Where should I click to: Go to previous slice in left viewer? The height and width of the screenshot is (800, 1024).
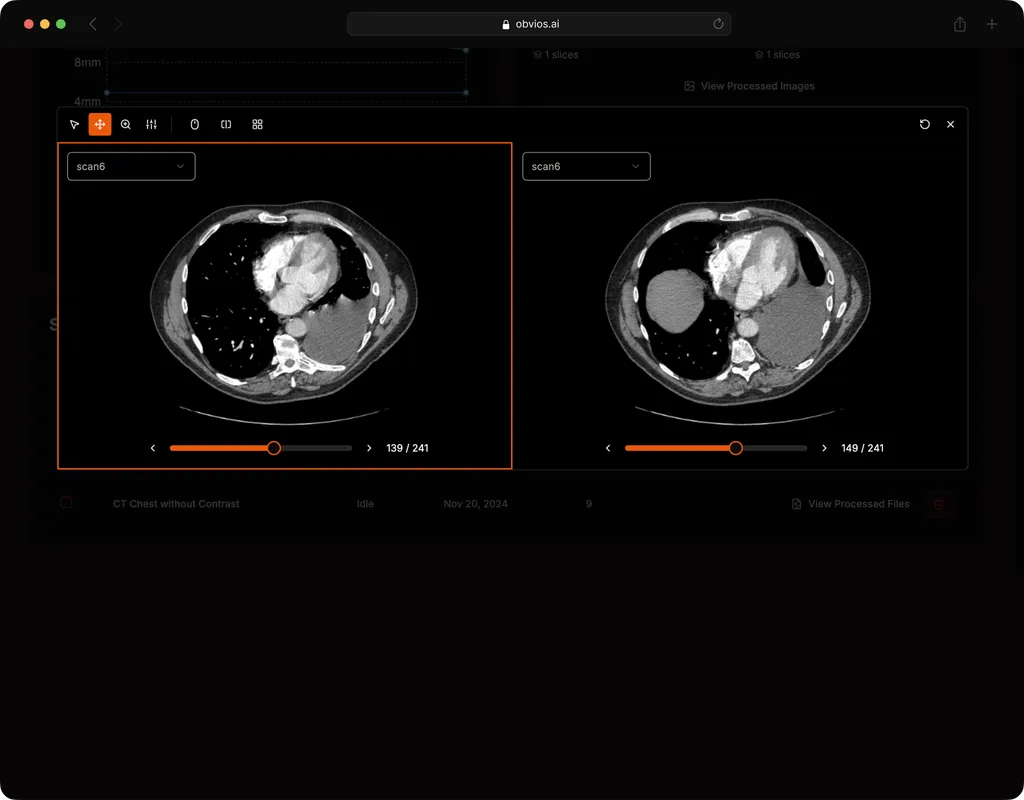(x=153, y=448)
